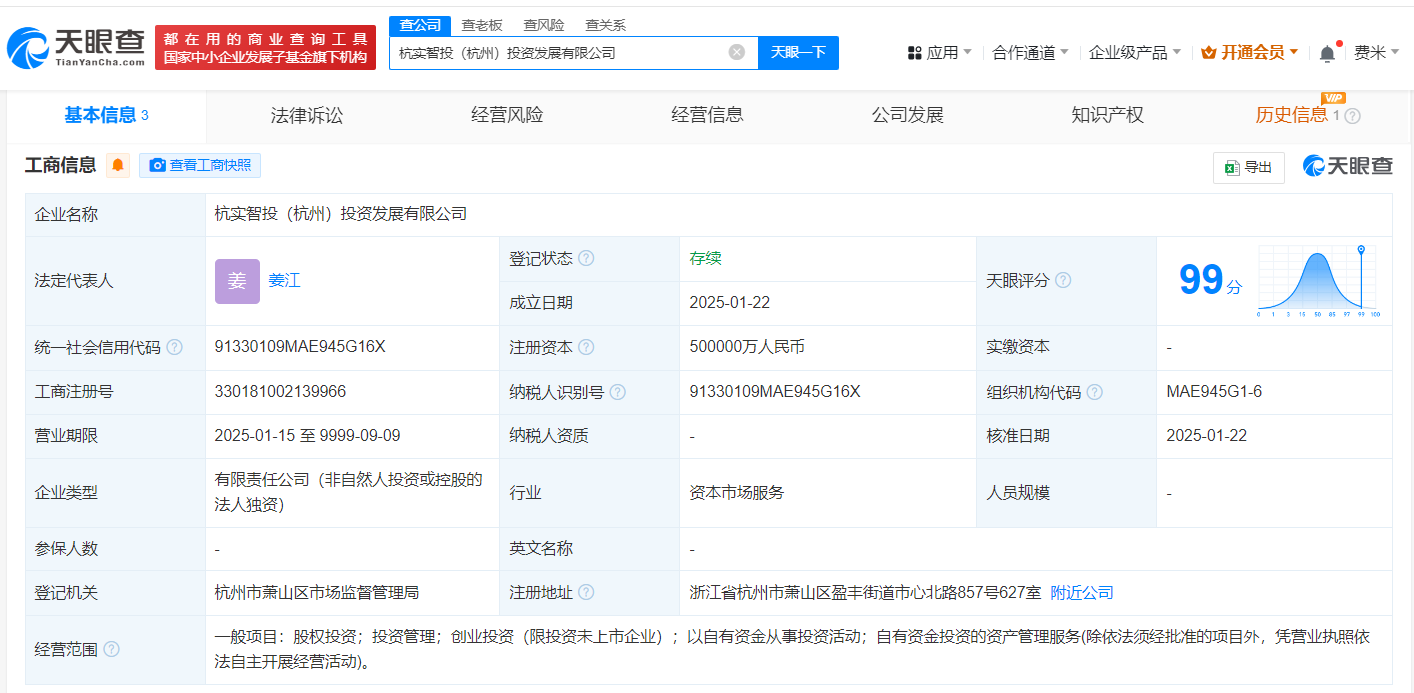Expand the 应用 dropdown menu

click(x=940, y=52)
